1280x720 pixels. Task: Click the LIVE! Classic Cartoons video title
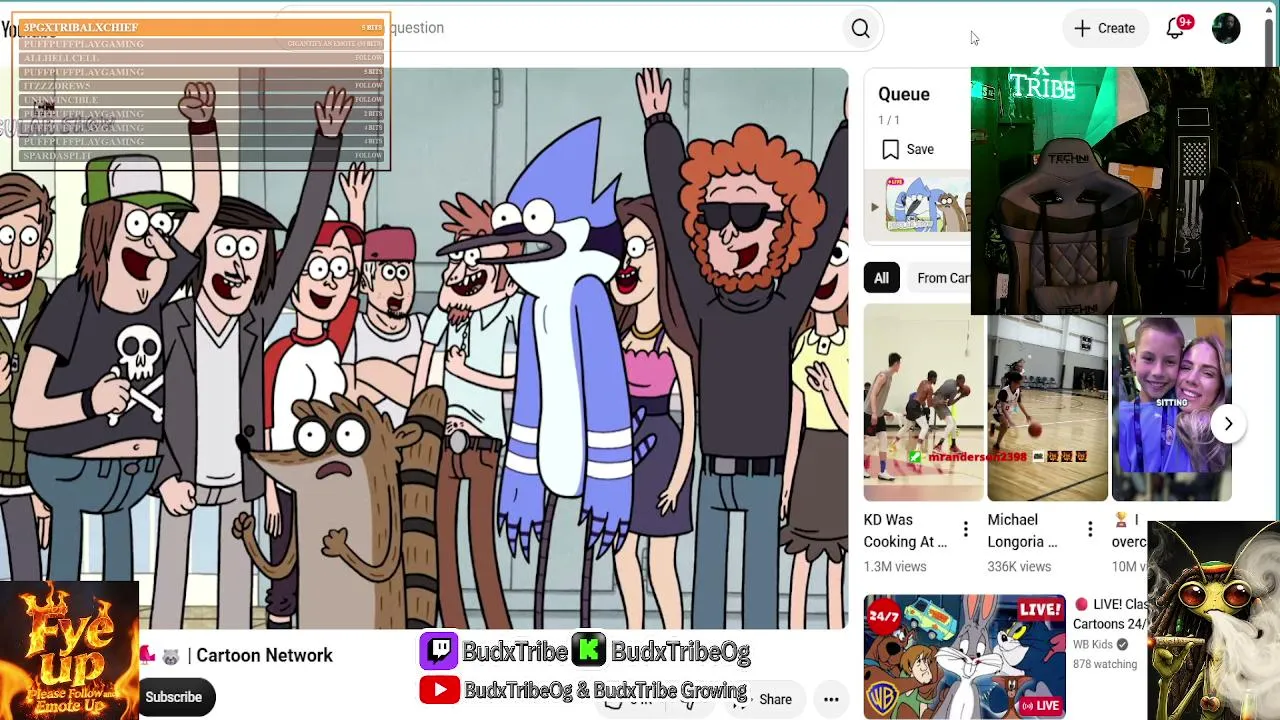coord(1111,614)
